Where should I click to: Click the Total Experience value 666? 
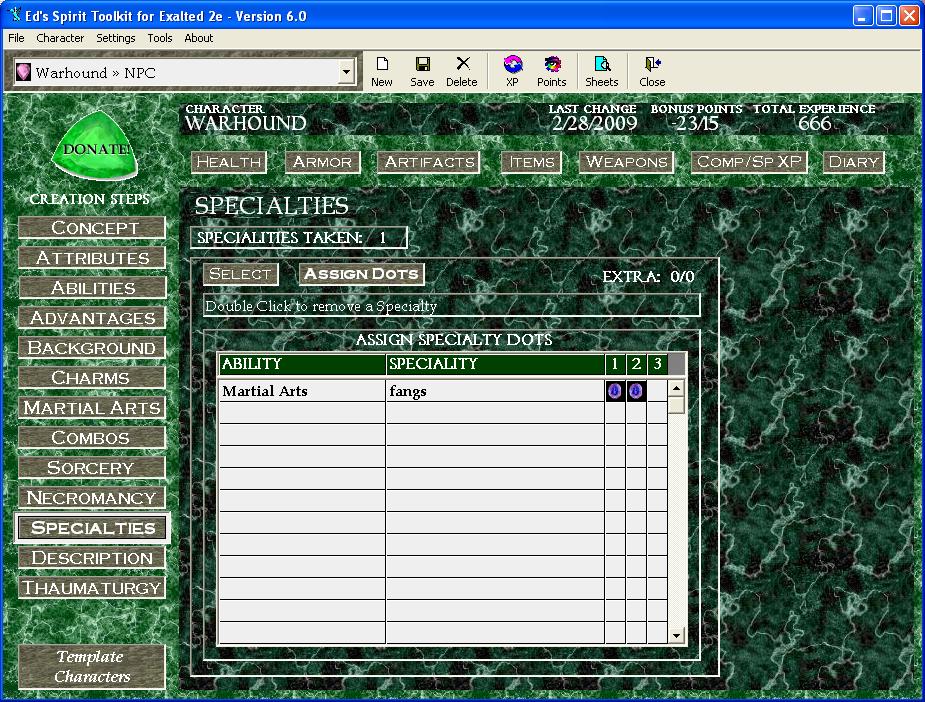[x=815, y=123]
